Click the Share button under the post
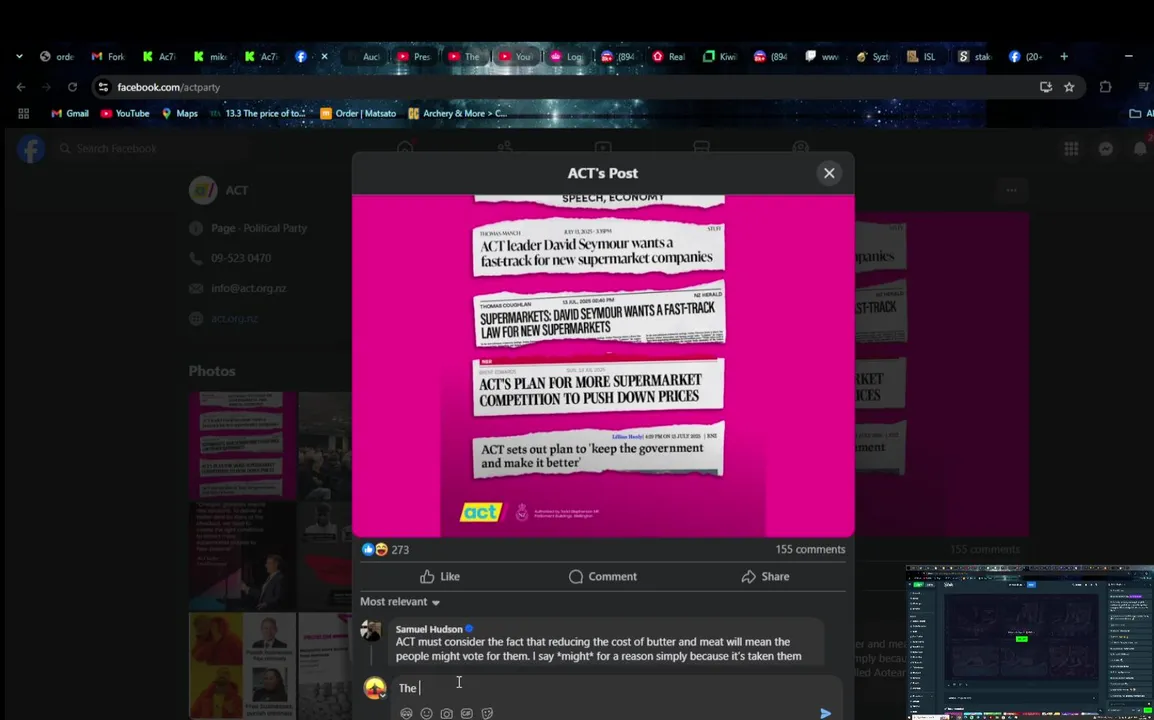 tap(765, 576)
